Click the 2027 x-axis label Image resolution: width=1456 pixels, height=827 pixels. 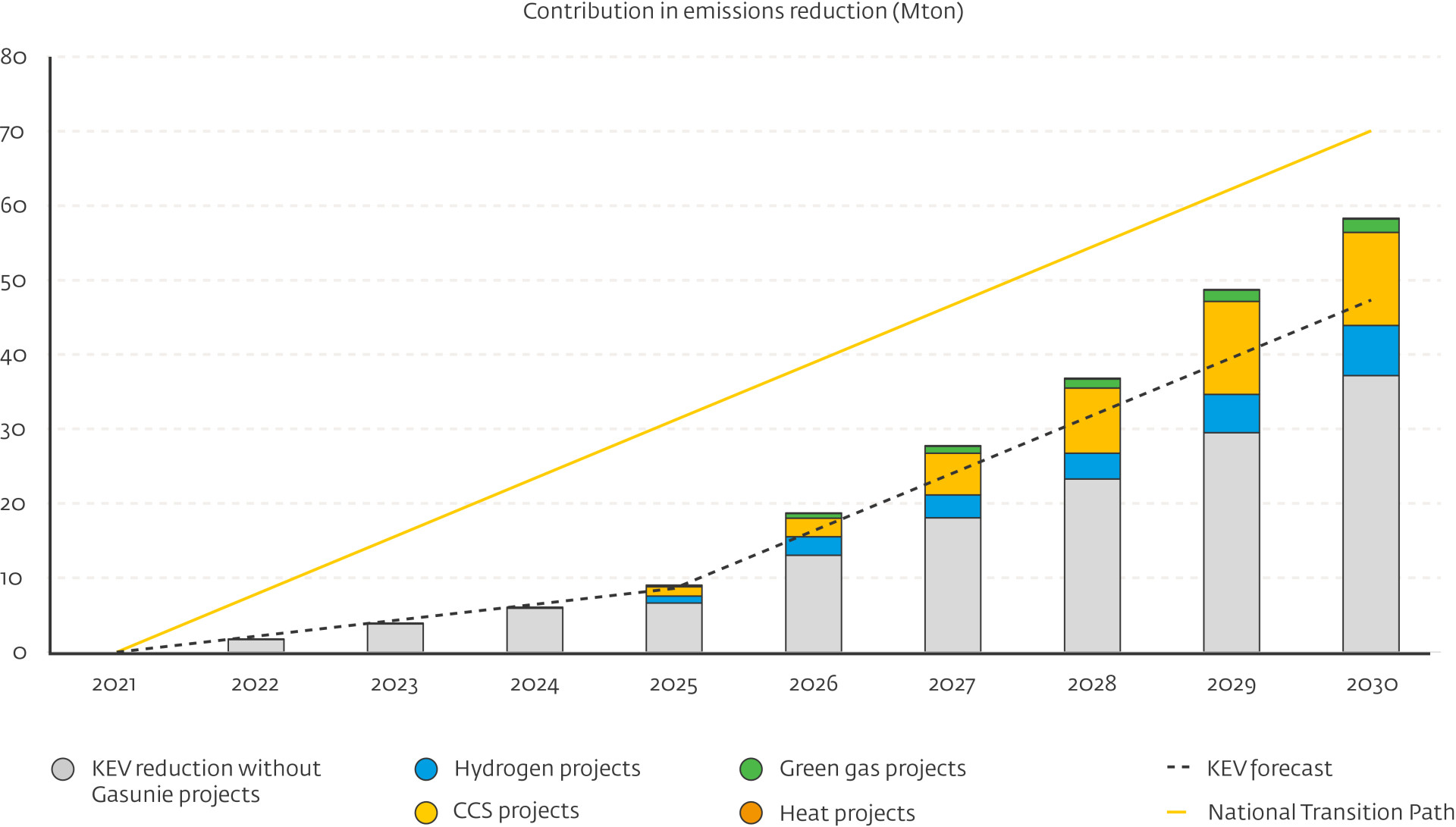(952, 685)
